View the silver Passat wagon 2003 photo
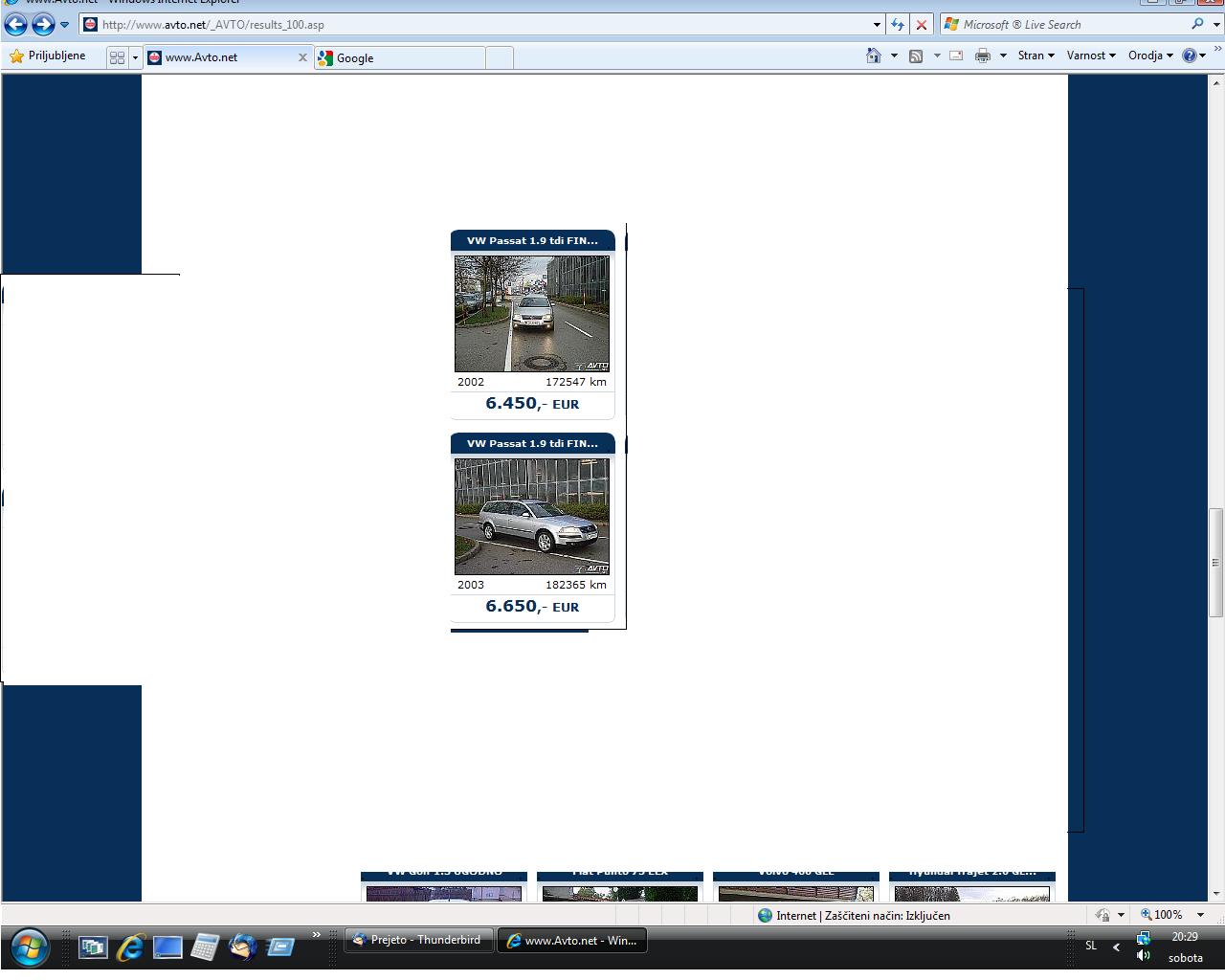This screenshot has height=980, width=1225. [x=532, y=517]
